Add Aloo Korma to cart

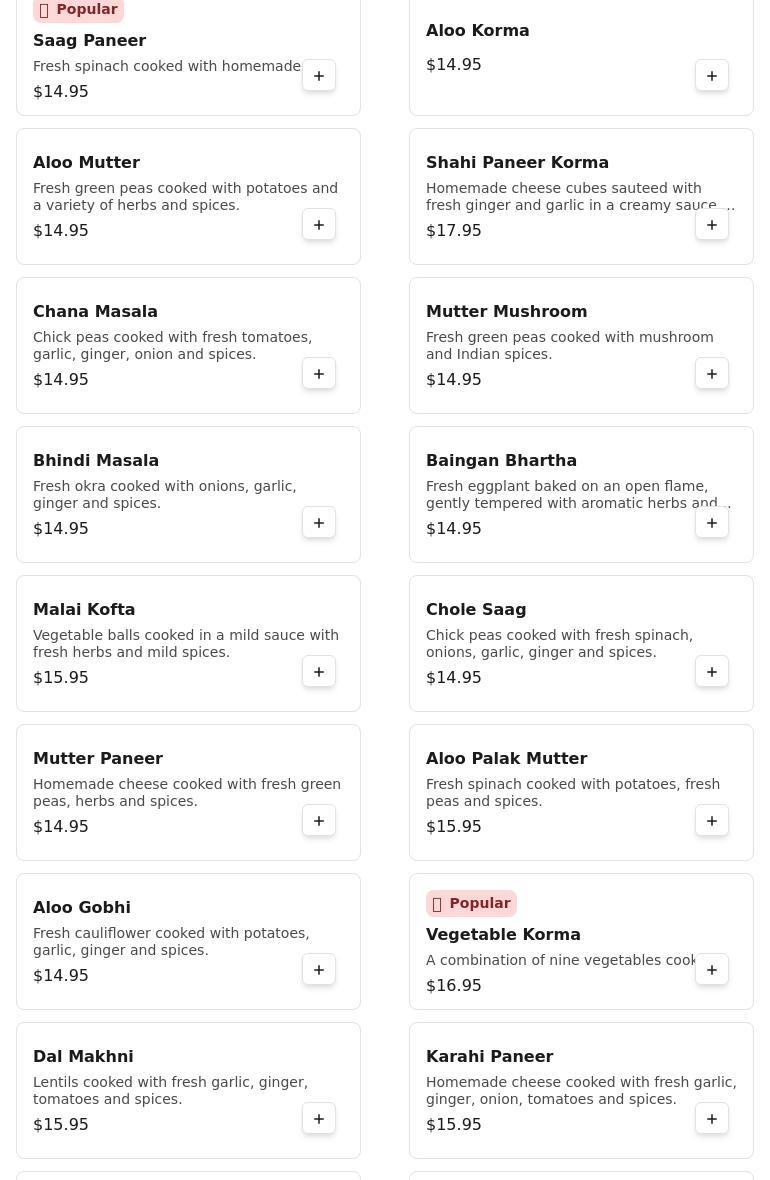(x=712, y=76)
